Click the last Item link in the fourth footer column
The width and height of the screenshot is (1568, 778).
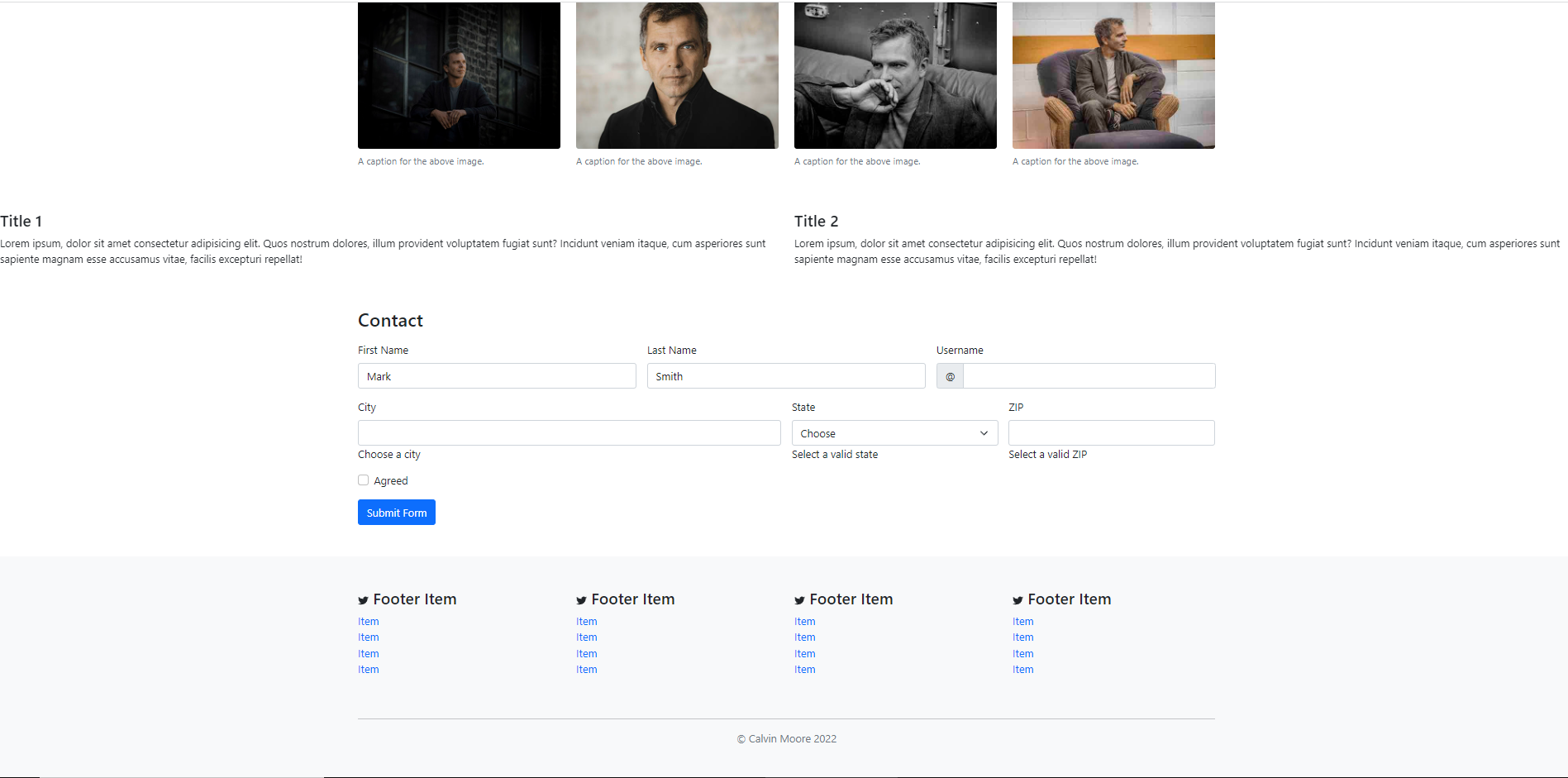pyautogui.click(x=1022, y=669)
